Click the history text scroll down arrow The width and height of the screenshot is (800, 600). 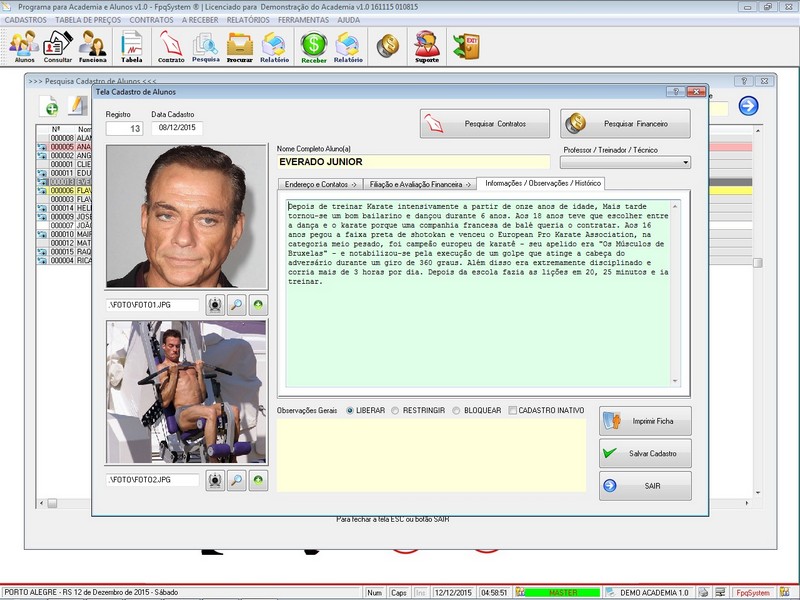click(x=676, y=381)
